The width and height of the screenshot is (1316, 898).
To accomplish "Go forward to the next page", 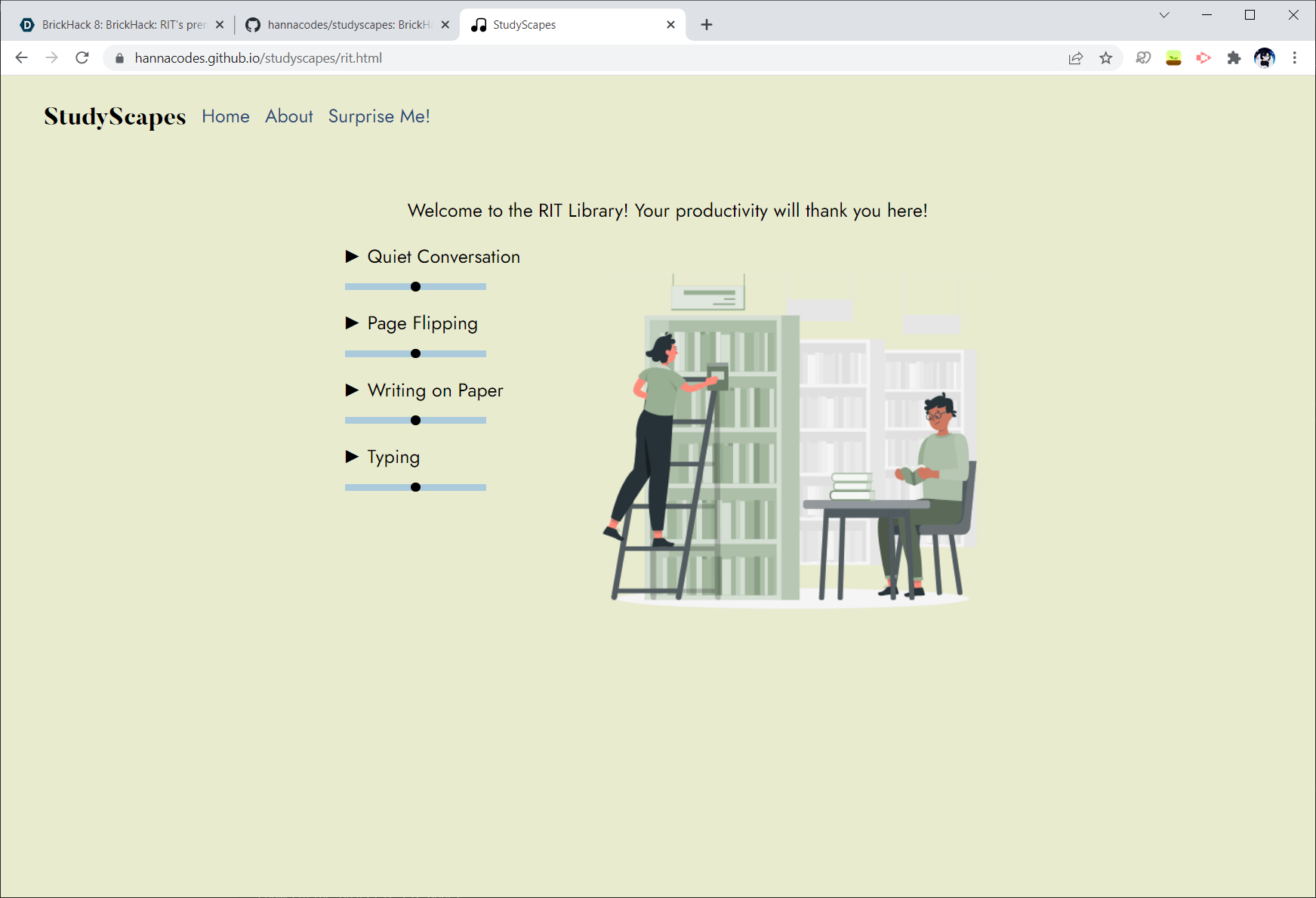I will pyautogui.click(x=51, y=58).
